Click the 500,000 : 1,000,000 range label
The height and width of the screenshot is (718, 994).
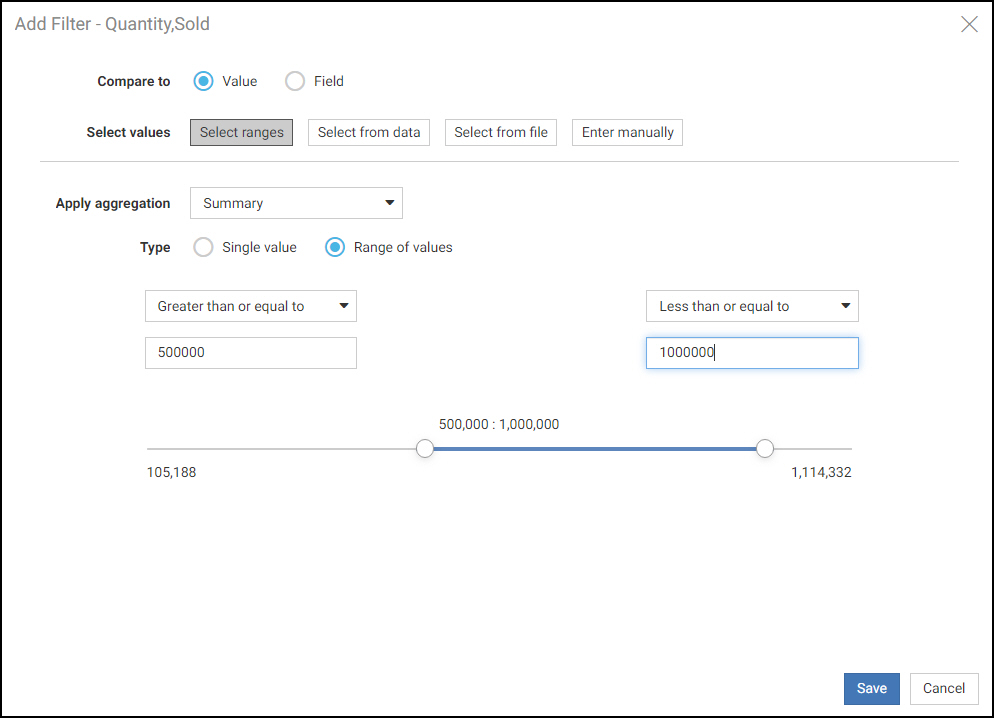click(499, 424)
